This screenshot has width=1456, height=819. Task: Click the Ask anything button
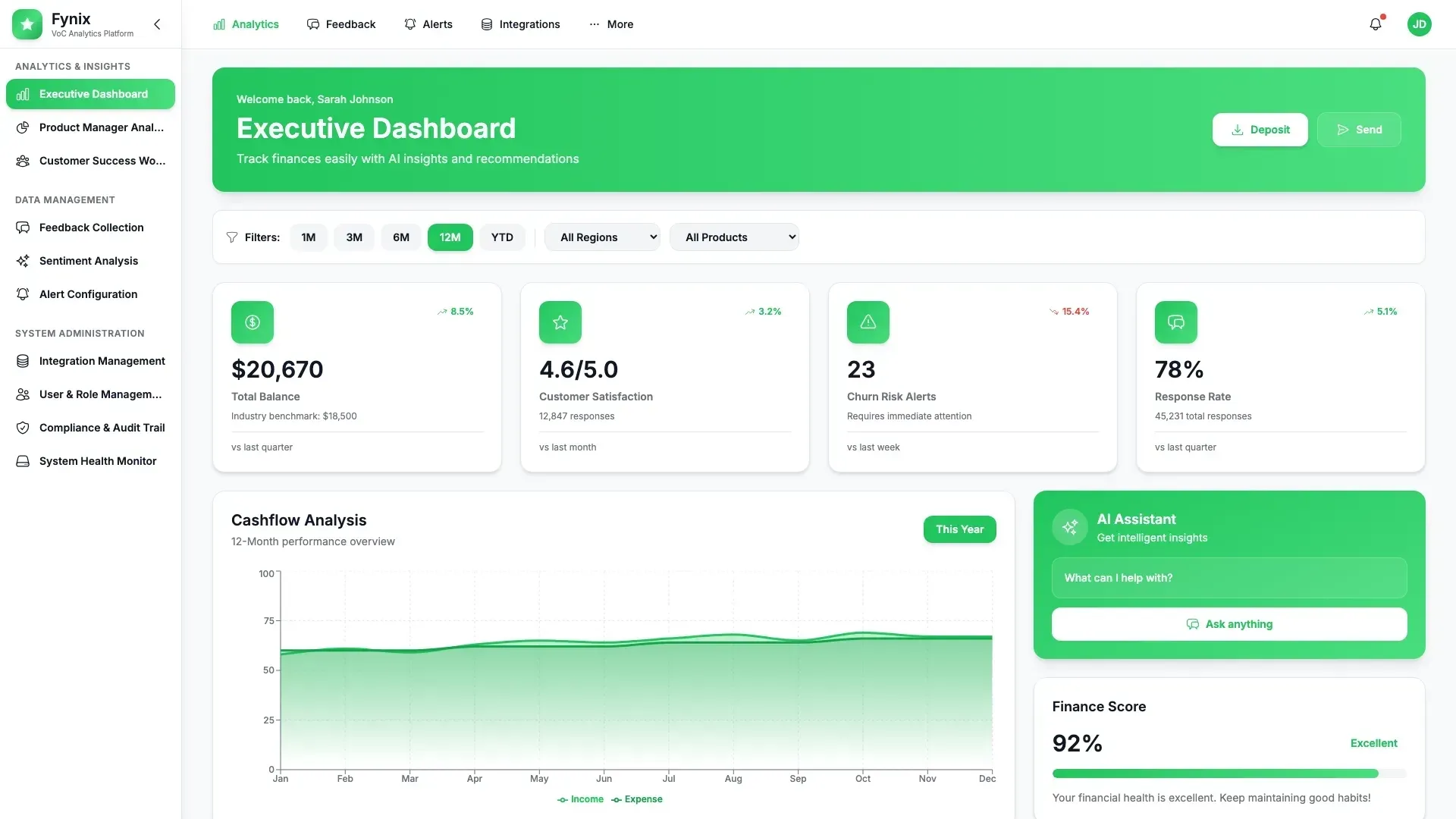pyautogui.click(x=1228, y=624)
